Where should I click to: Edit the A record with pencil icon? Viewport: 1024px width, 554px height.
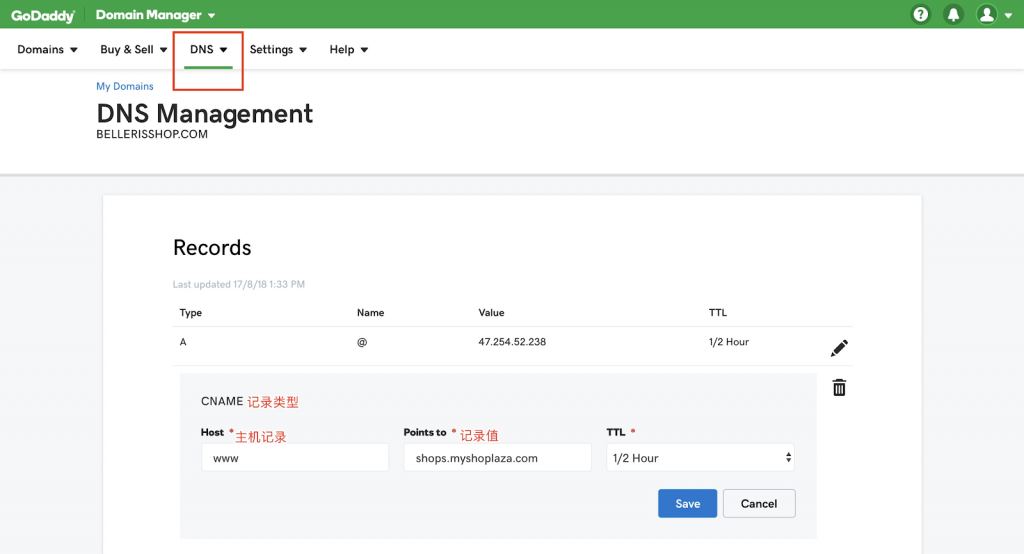(839, 348)
